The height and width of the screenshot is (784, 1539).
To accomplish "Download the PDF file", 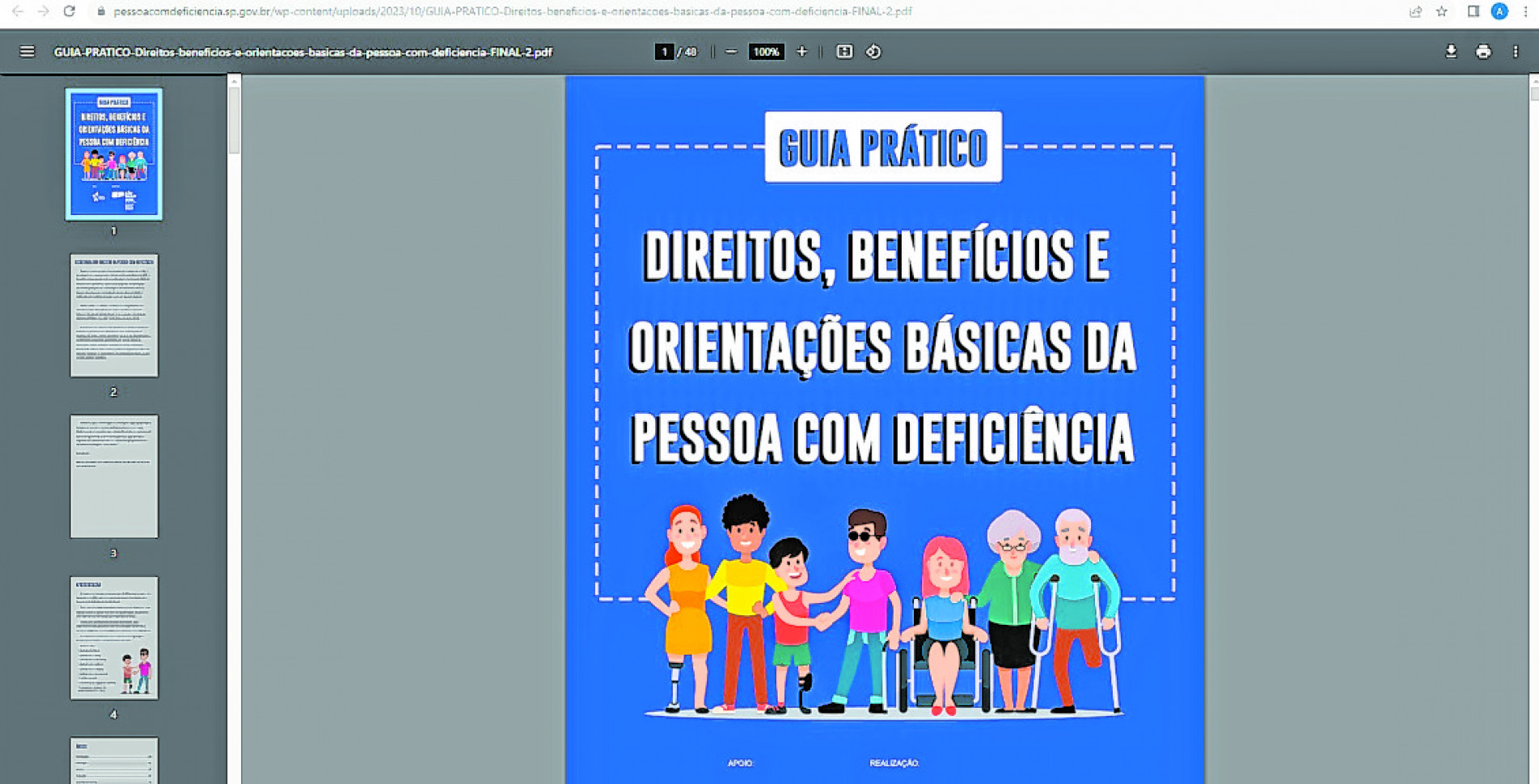I will 1451,52.
